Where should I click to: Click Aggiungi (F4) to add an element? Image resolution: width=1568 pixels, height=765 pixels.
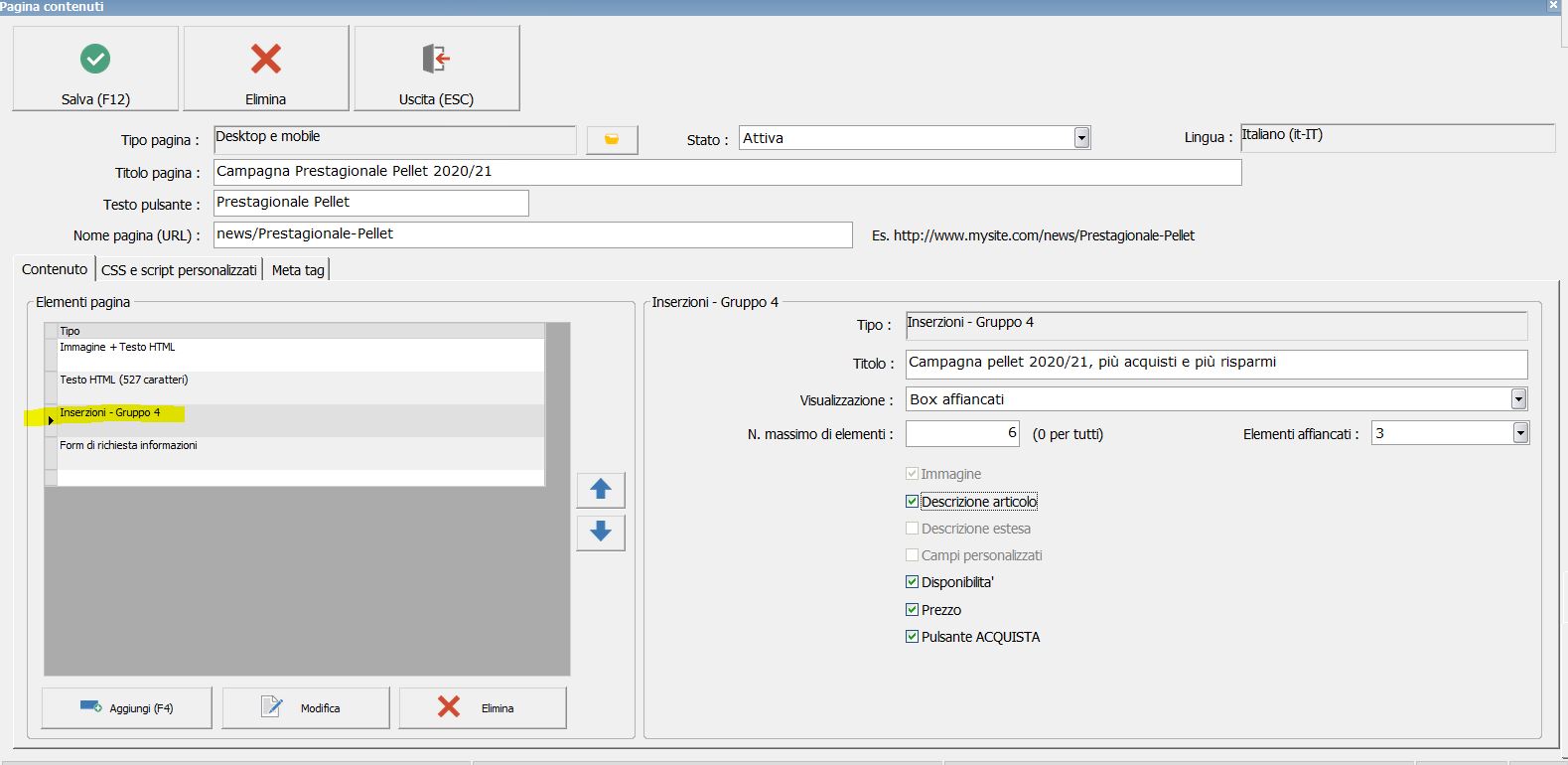[127, 708]
